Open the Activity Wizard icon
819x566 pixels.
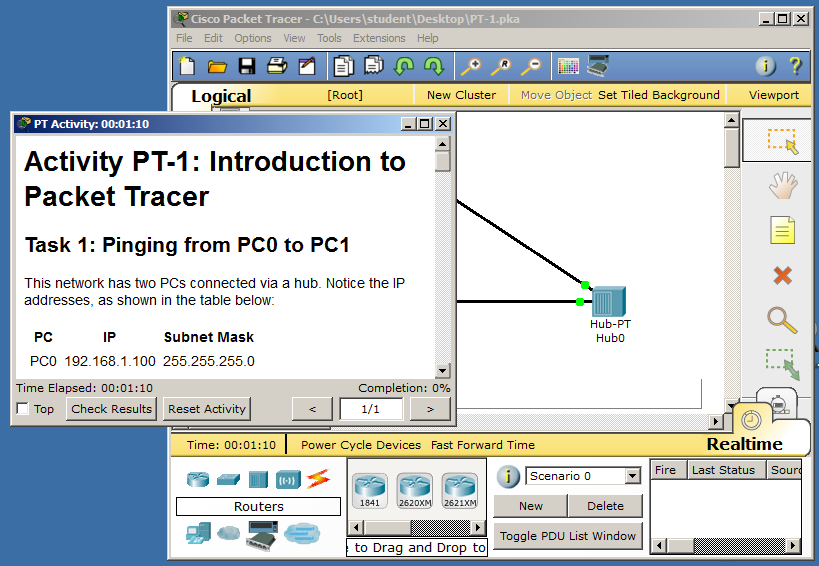point(307,66)
